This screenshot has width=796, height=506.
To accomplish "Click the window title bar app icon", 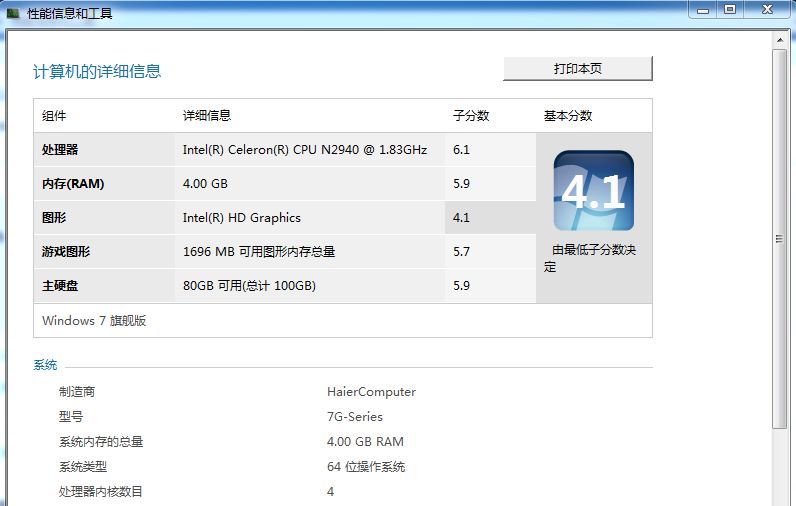I will pyautogui.click(x=13, y=13).
